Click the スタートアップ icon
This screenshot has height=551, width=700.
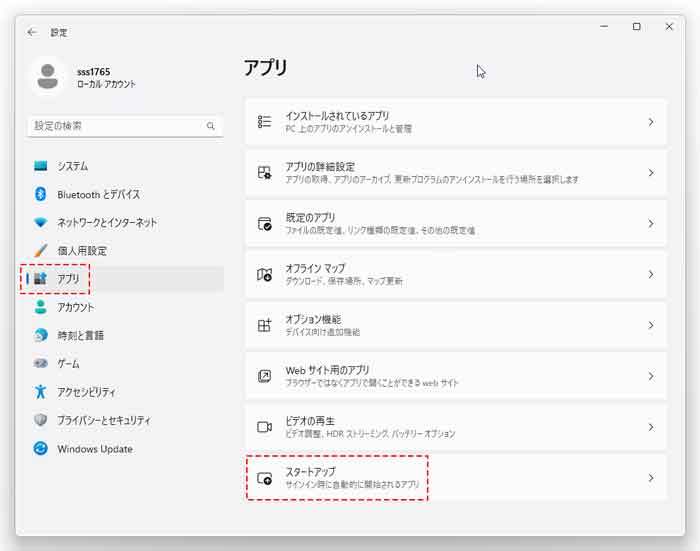click(x=264, y=478)
